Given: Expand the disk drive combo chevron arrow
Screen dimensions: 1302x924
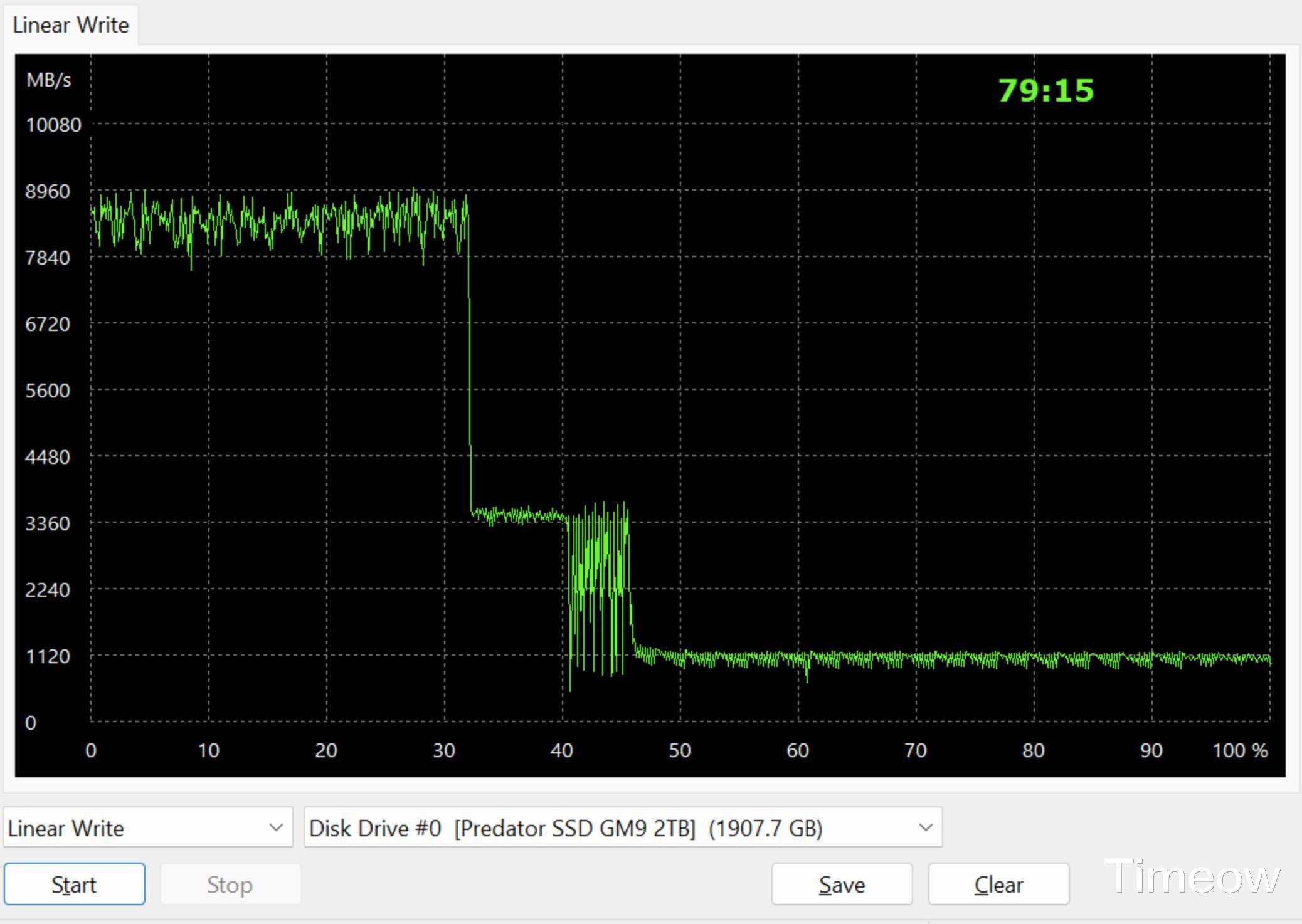Looking at the screenshot, I should [x=927, y=827].
